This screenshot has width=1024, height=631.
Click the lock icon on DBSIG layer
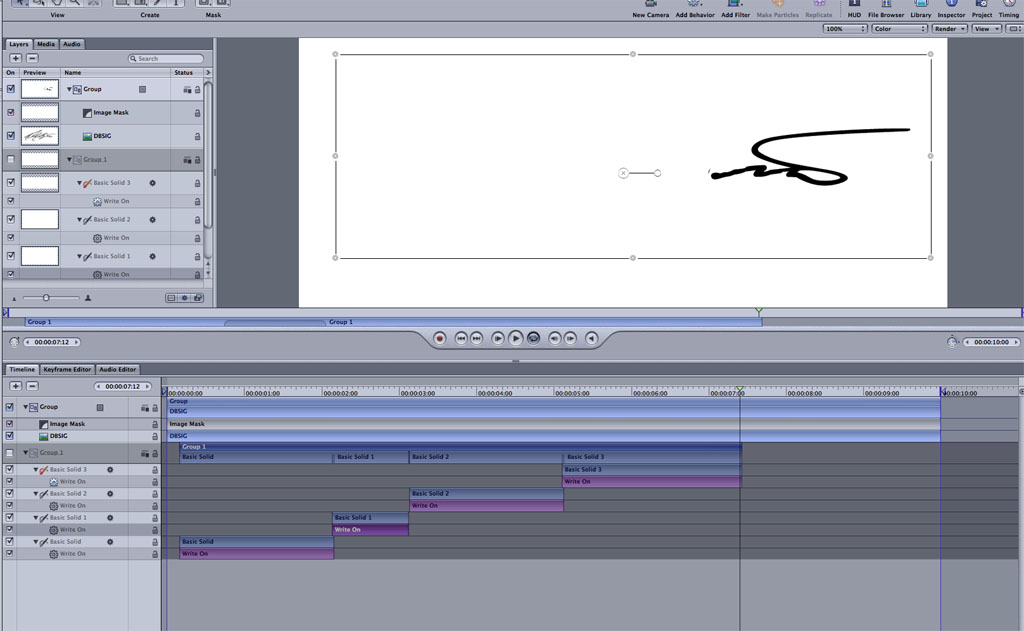click(197, 137)
